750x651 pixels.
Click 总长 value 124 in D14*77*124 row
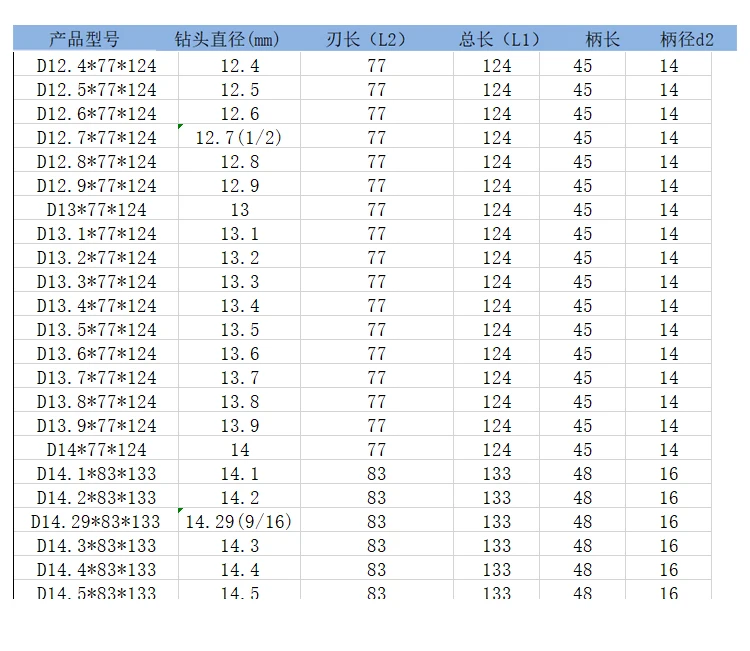496,450
